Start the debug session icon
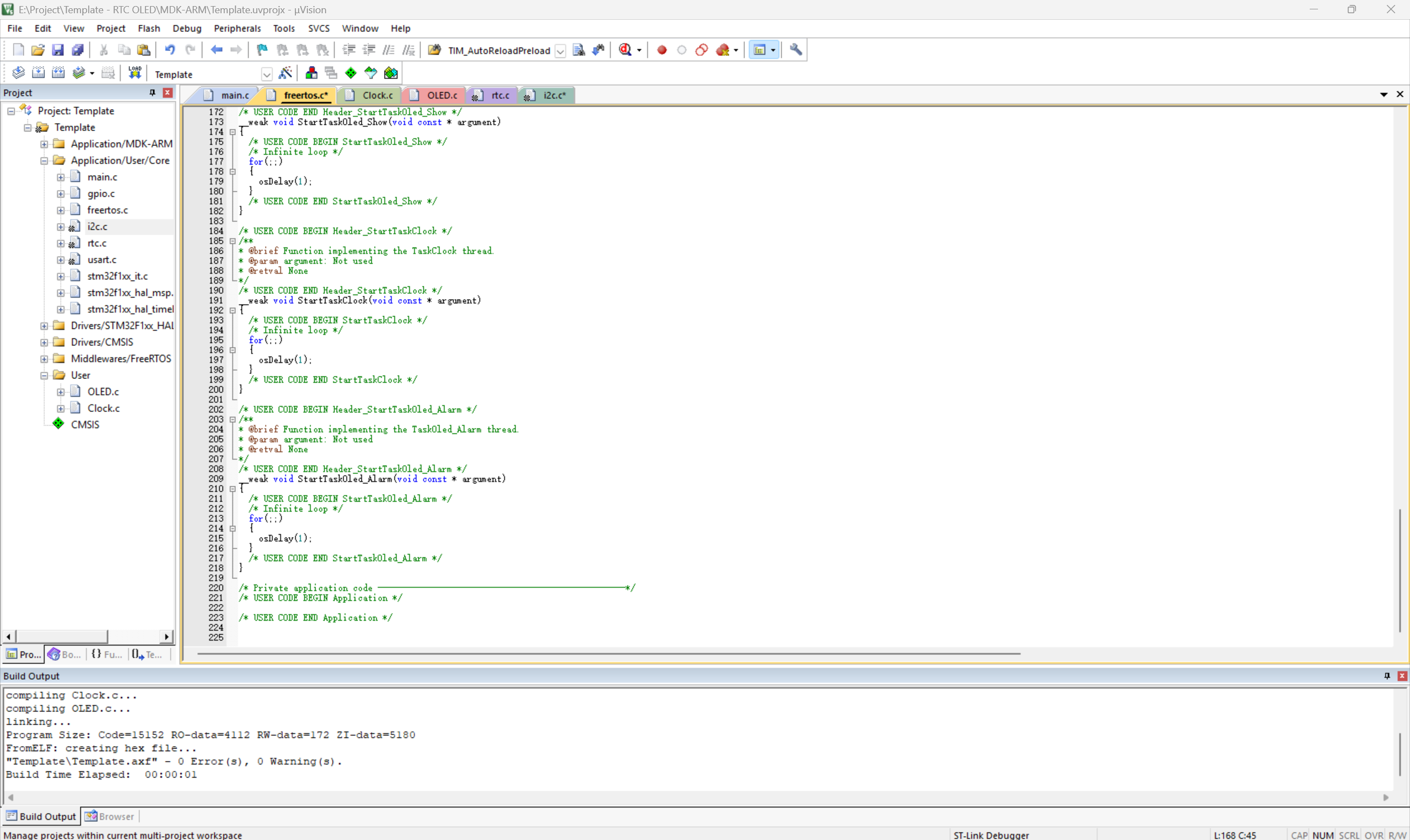The image size is (1410, 840). tap(625, 50)
